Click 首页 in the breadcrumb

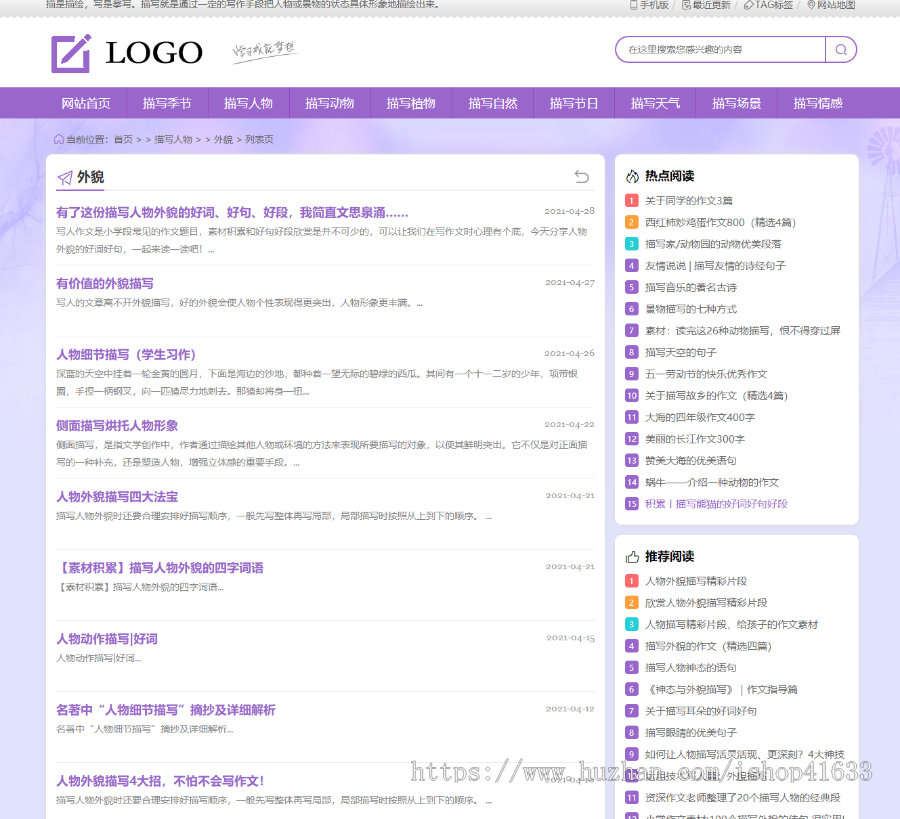click(123, 139)
